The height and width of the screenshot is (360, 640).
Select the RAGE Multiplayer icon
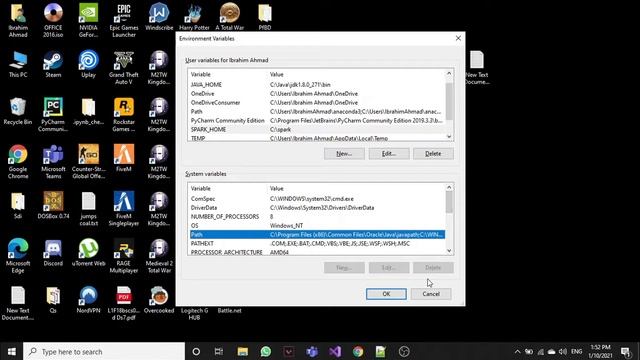click(x=124, y=256)
